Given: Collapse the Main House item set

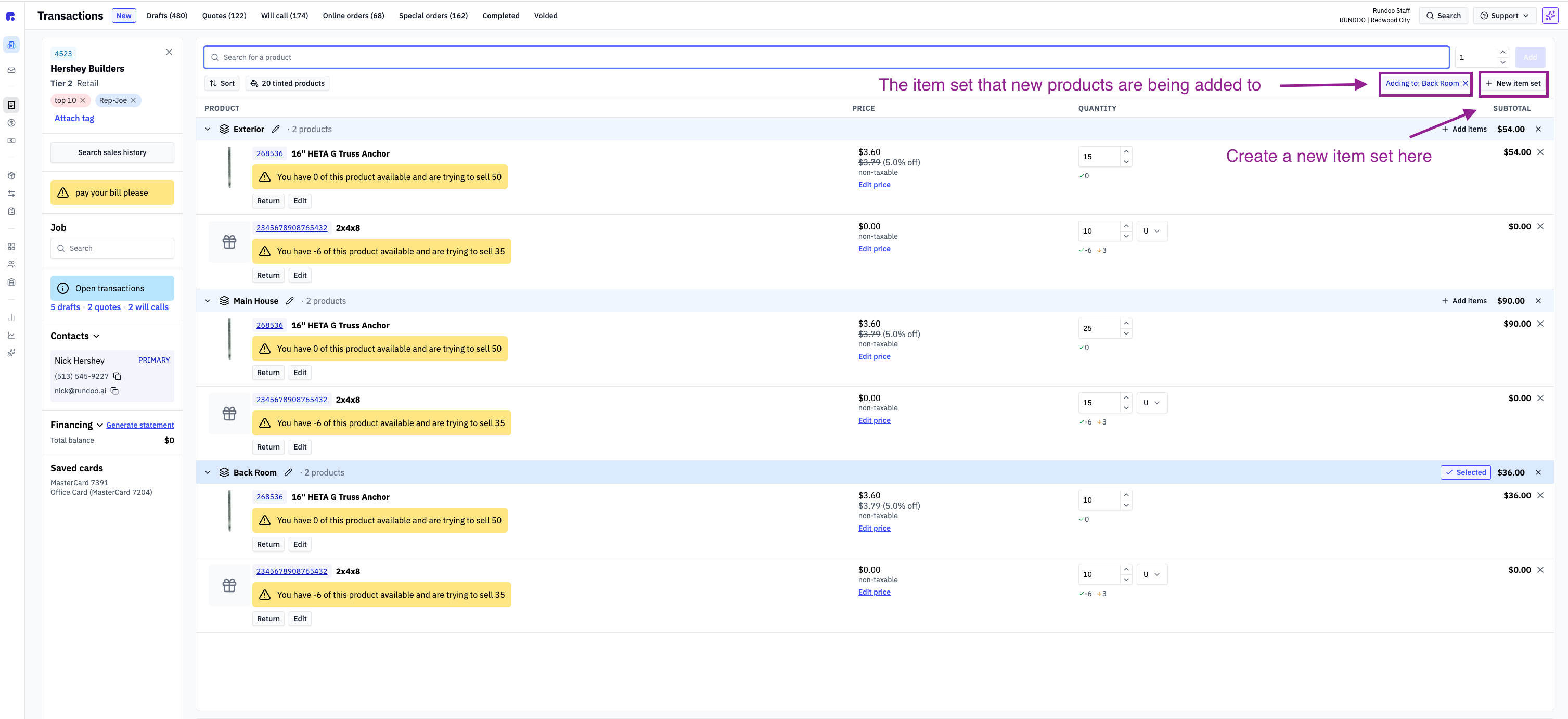Looking at the screenshot, I should (x=208, y=301).
